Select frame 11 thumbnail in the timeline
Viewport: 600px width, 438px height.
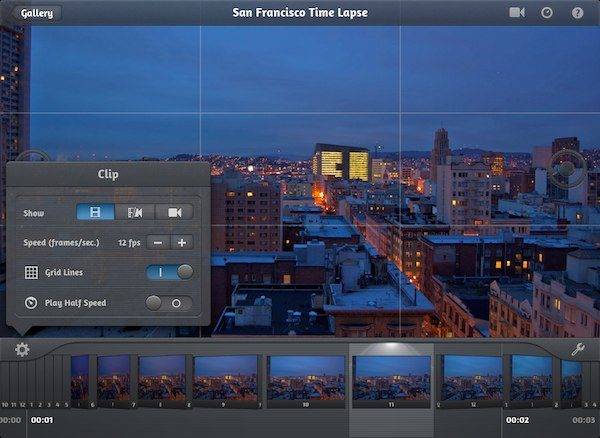point(392,379)
